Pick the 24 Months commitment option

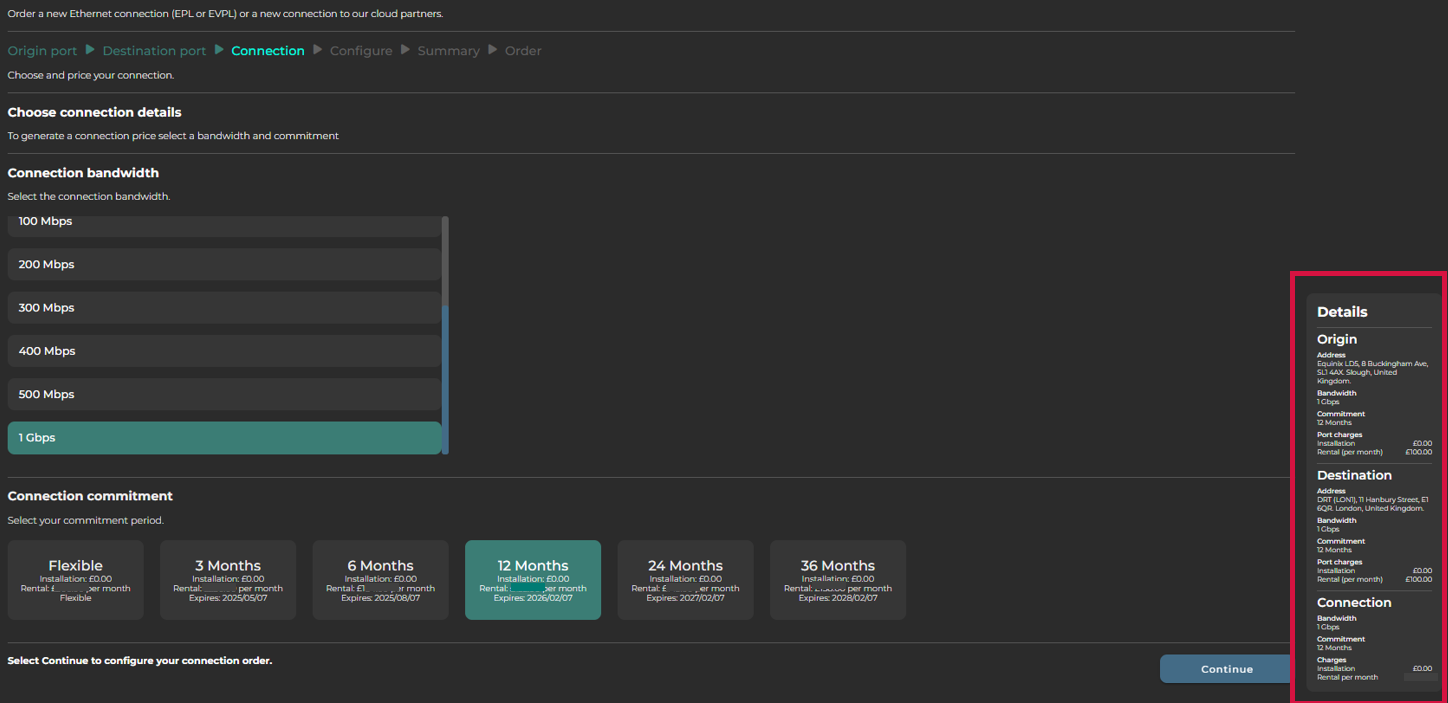click(x=685, y=580)
